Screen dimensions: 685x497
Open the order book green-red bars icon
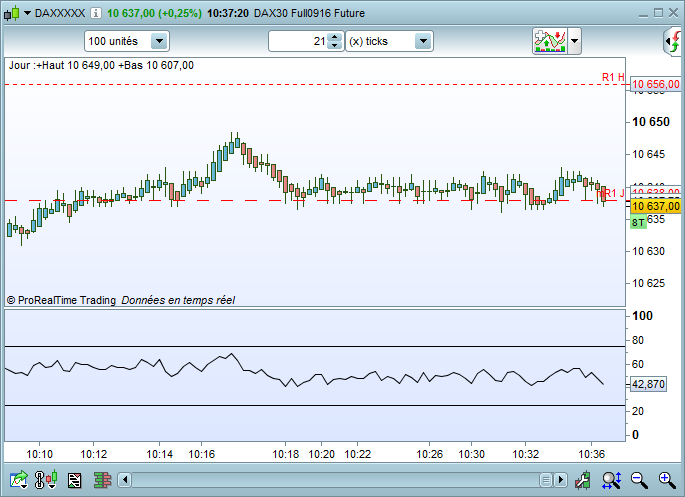click(x=103, y=480)
